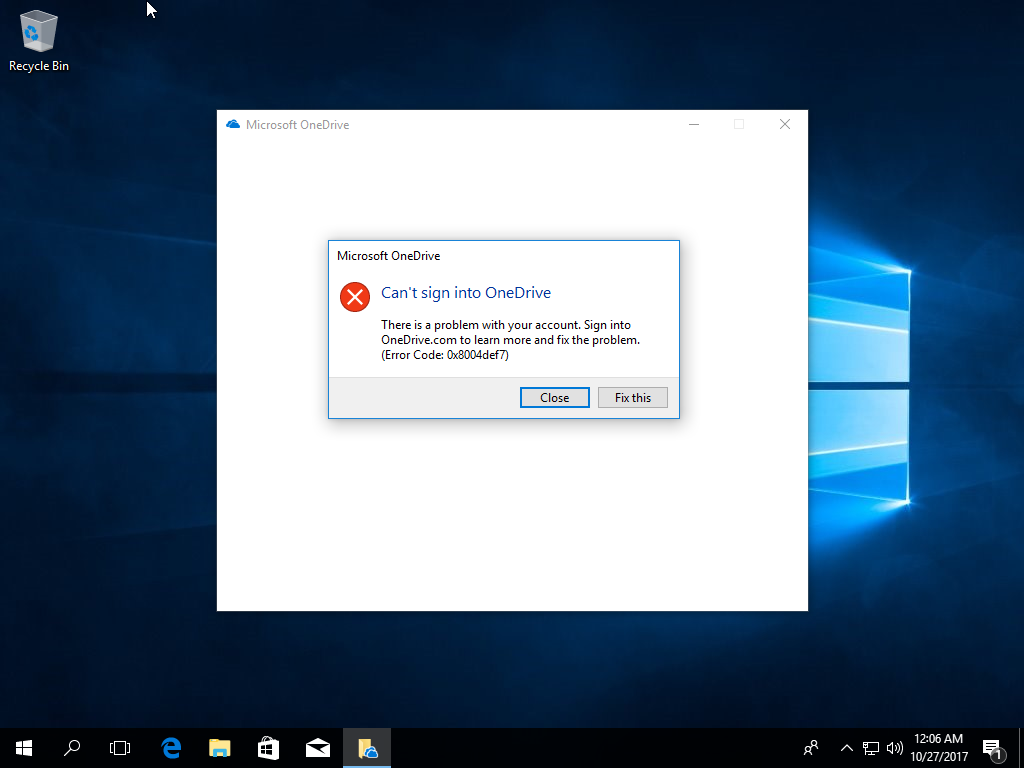Click the Close button in the error dialog
1024x768 pixels.
554,398
